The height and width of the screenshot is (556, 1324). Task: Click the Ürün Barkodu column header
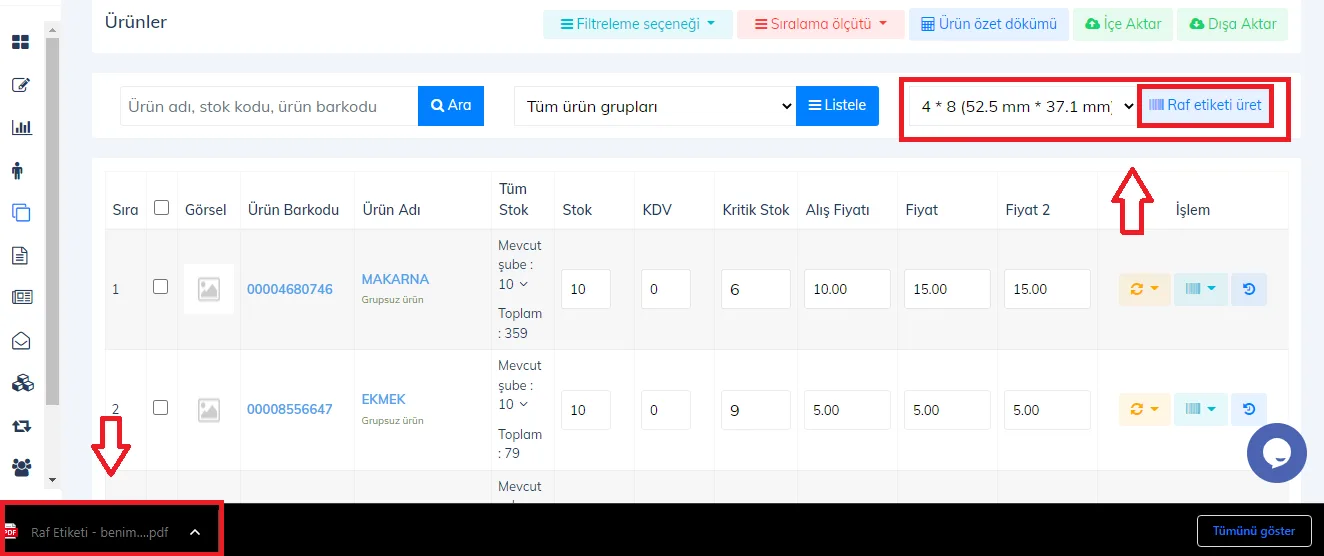tap(294, 210)
